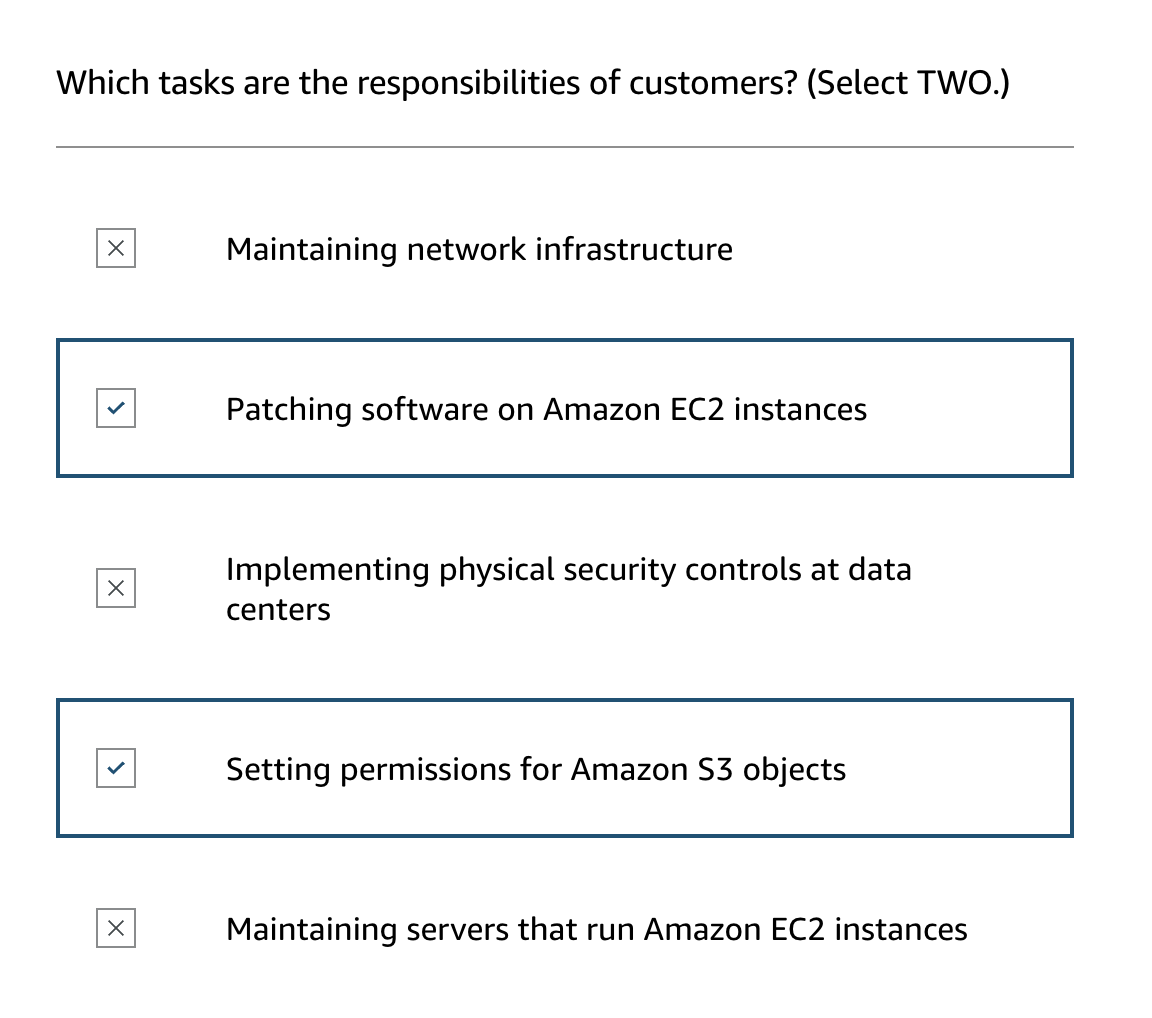Viewport: 1152px width, 1018px height.
Task: Click the blue check mark for Patching software
Action: coord(116,408)
